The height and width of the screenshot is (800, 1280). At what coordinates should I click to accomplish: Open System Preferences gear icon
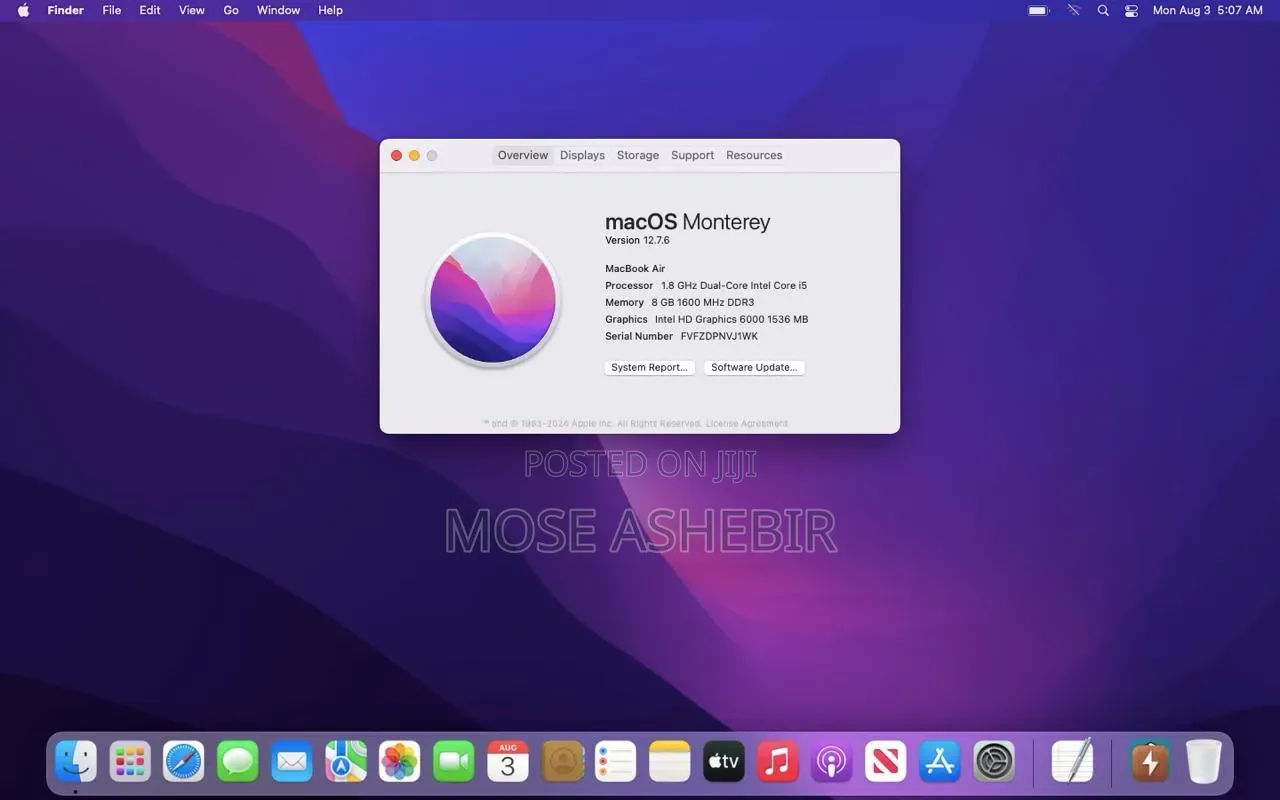(994, 762)
